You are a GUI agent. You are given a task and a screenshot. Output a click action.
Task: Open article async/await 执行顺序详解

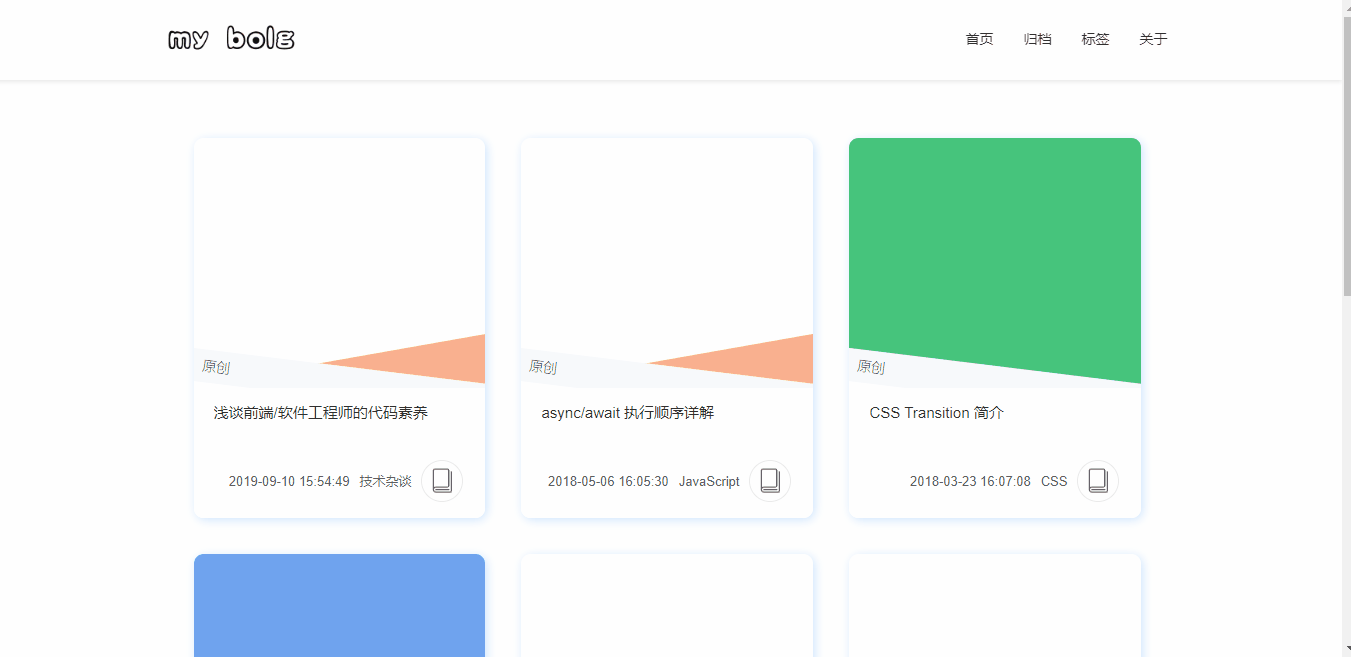[628, 412]
